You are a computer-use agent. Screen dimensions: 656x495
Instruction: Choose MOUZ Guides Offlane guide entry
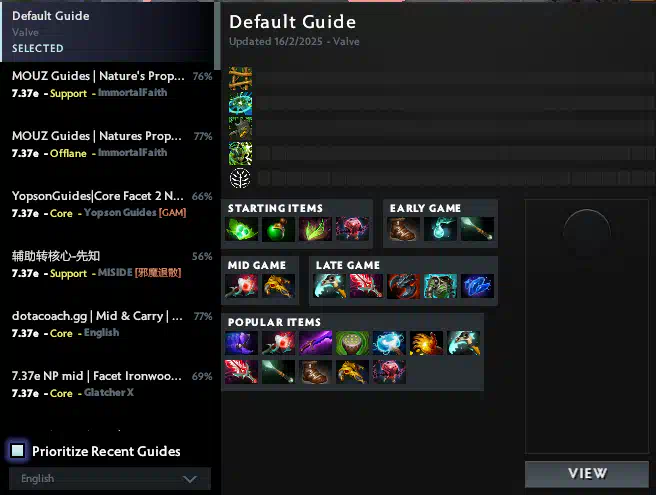click(110, 144)
